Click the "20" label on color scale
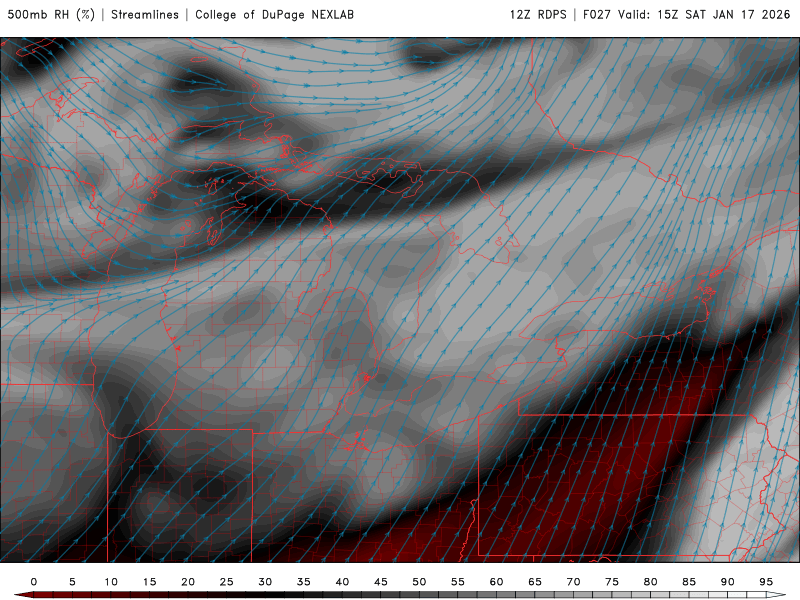 point(188,582)
